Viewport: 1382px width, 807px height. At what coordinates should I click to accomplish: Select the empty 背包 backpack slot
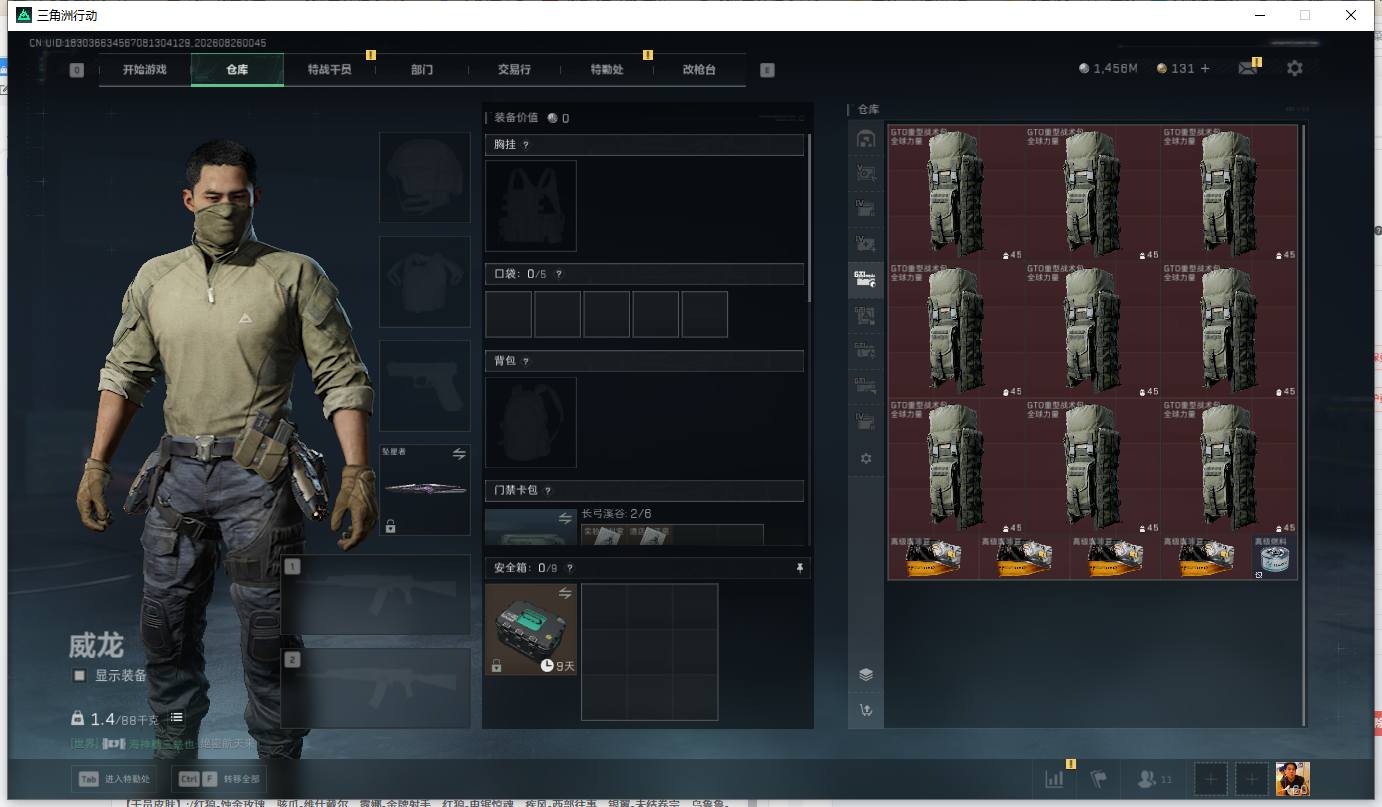(531, 422)
